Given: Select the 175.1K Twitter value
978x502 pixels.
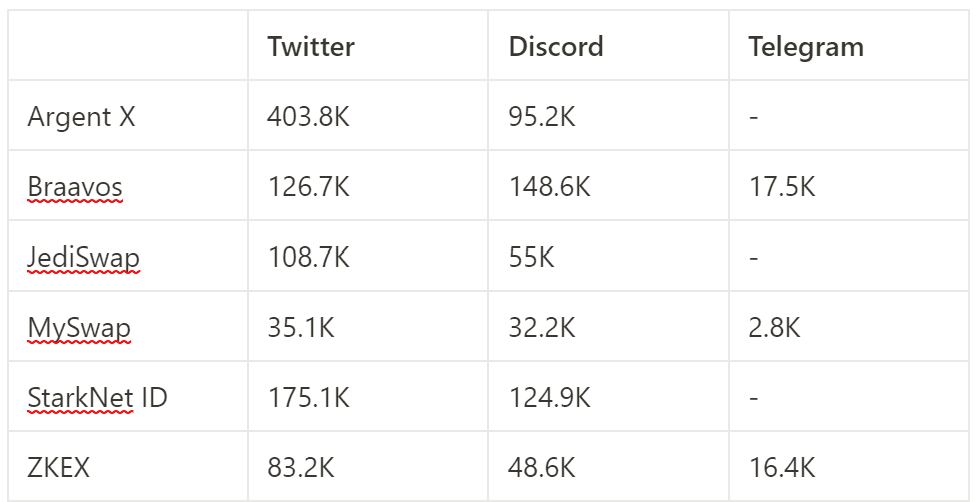Looking at the screenshot, I should [x=308, y=398].
